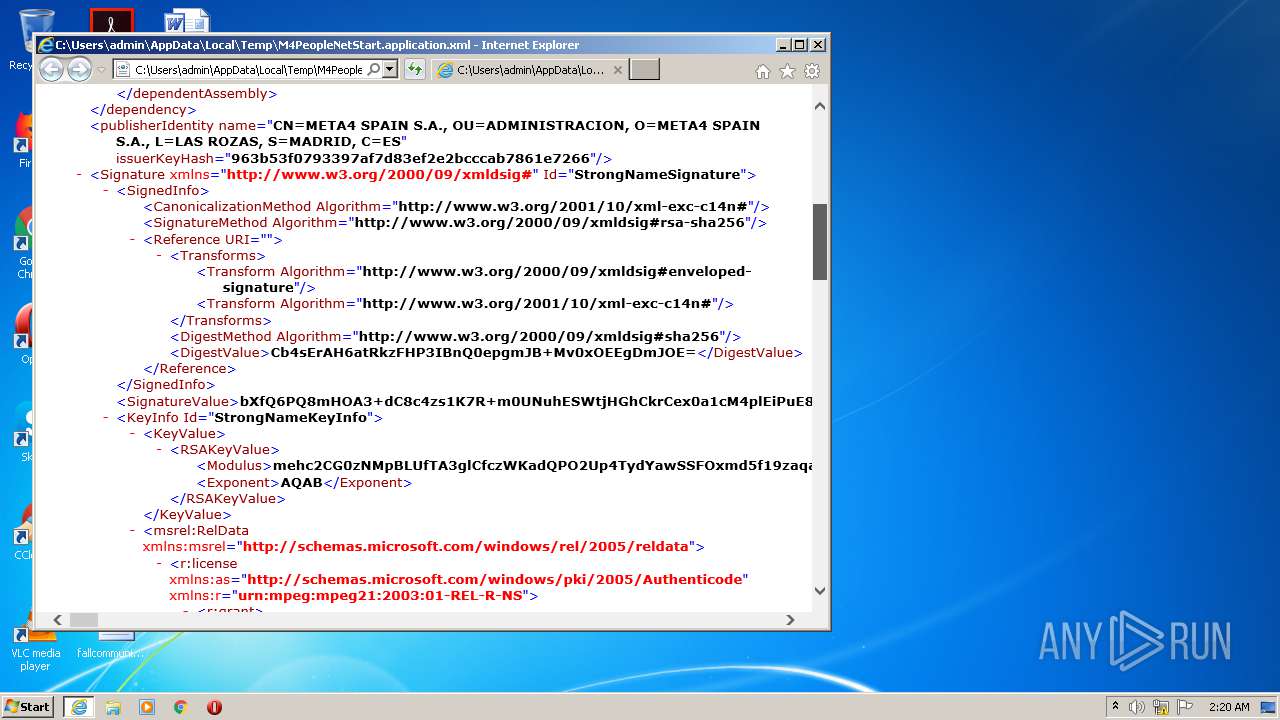Collapse the r:license node
The height and width of the screenshot is (720, 1280).
coord(160,564)
